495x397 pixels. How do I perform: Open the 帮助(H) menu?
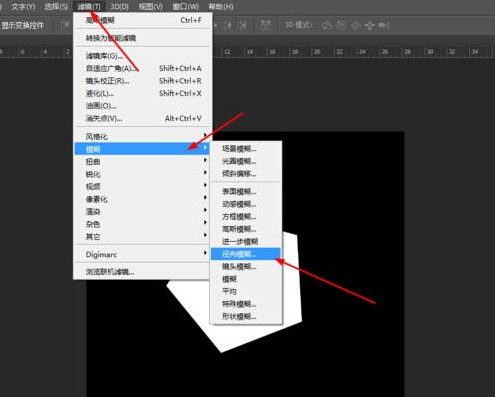[x=220, y=7]
